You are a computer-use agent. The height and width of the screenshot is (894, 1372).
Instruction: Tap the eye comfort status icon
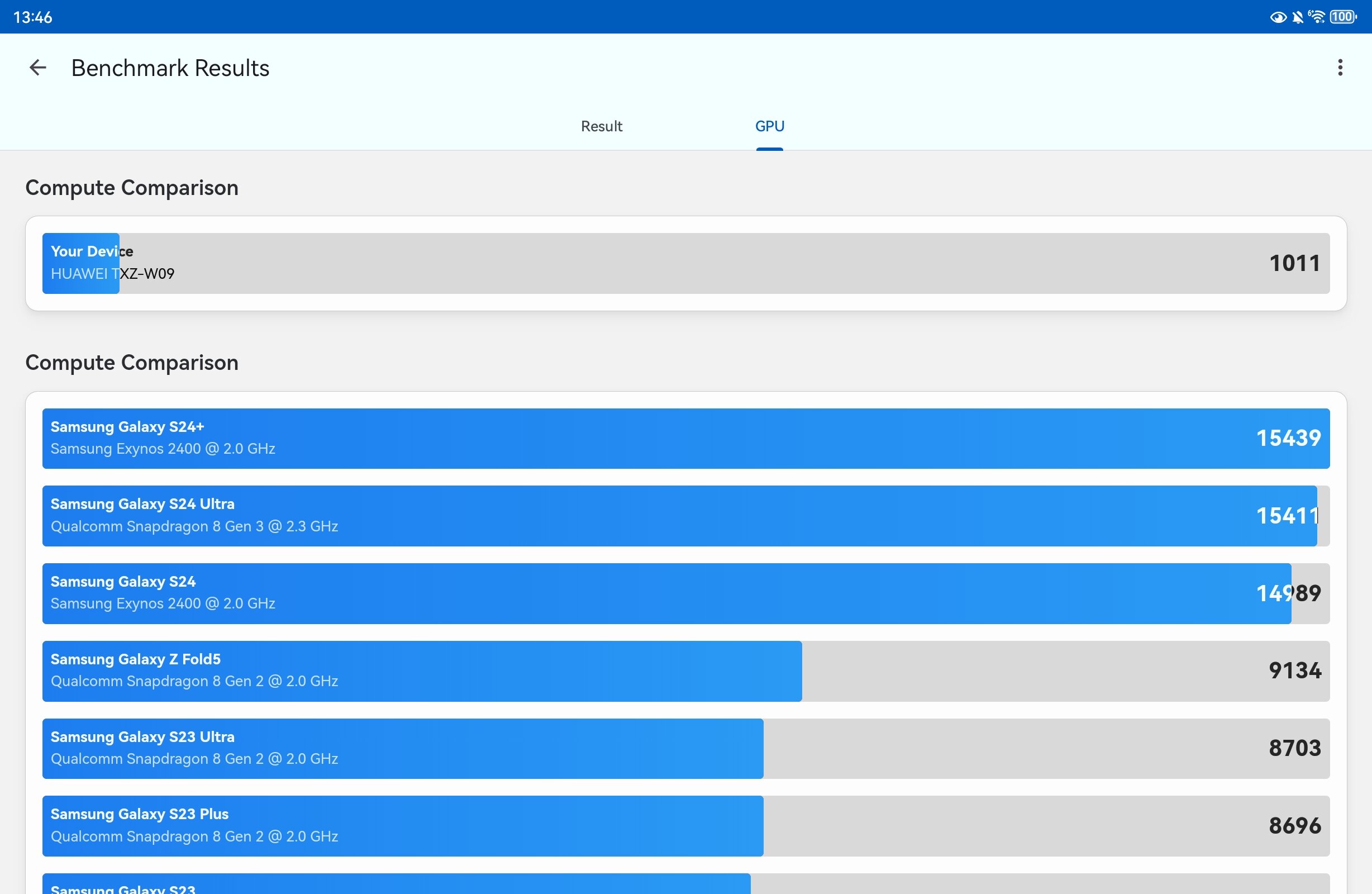click(x=1278, y=17)
